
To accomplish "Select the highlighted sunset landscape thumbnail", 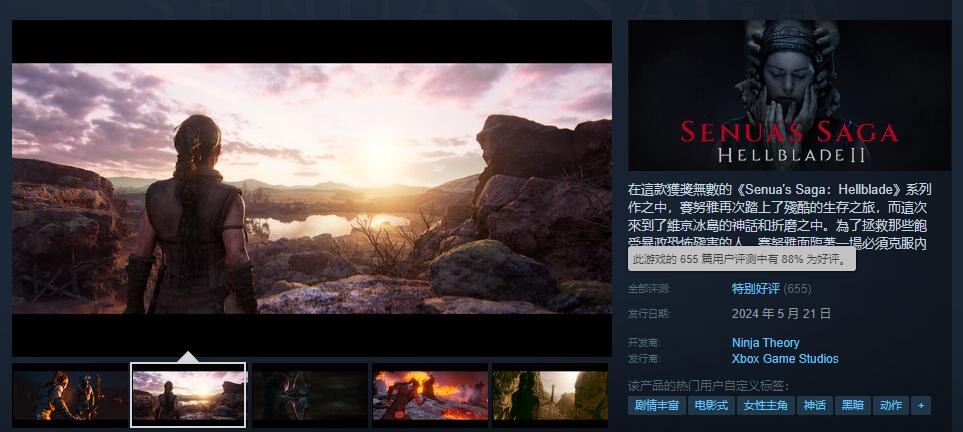I will point(189,395).
